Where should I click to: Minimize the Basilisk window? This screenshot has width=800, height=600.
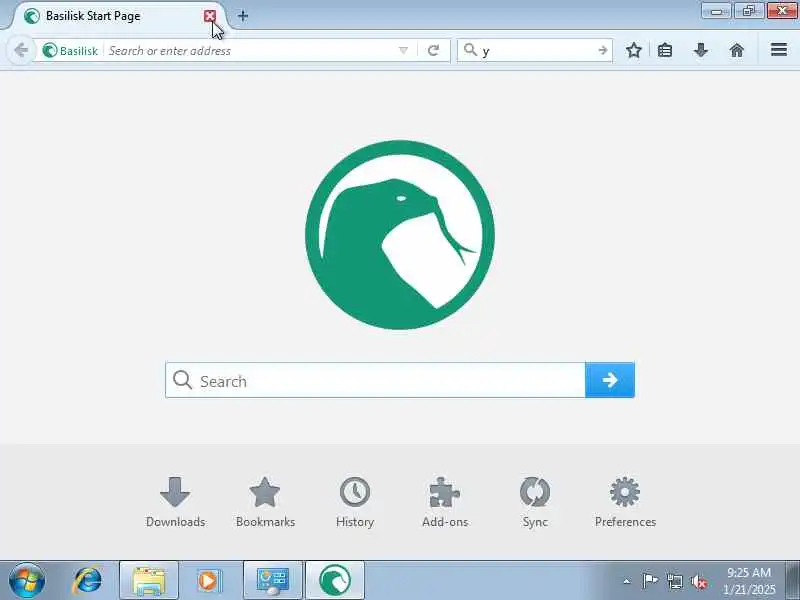[716, 10]
